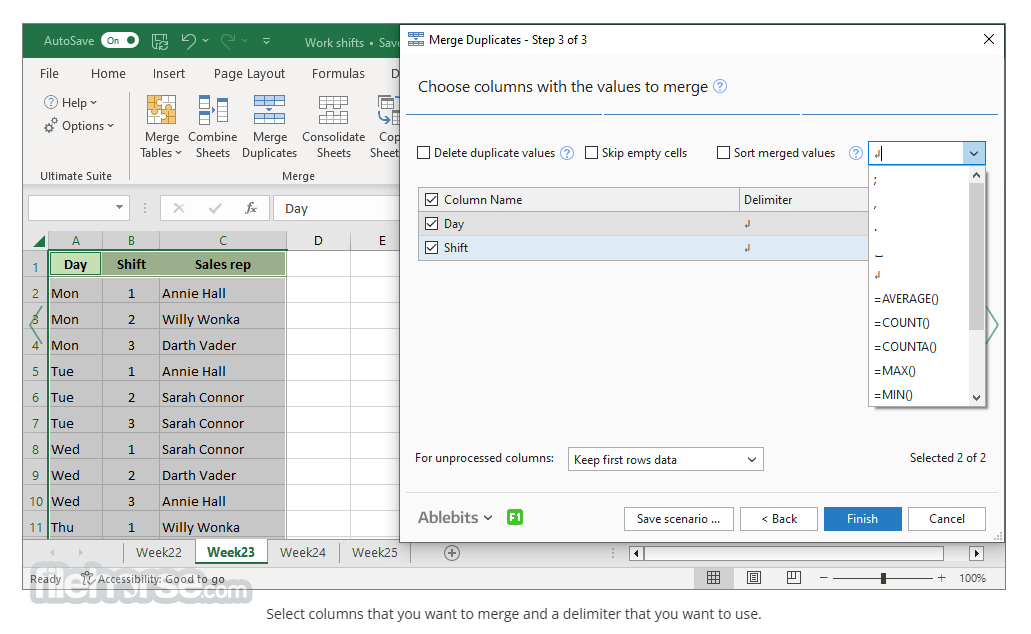Uncheck the Shift column checkbox

coord(431,247)
